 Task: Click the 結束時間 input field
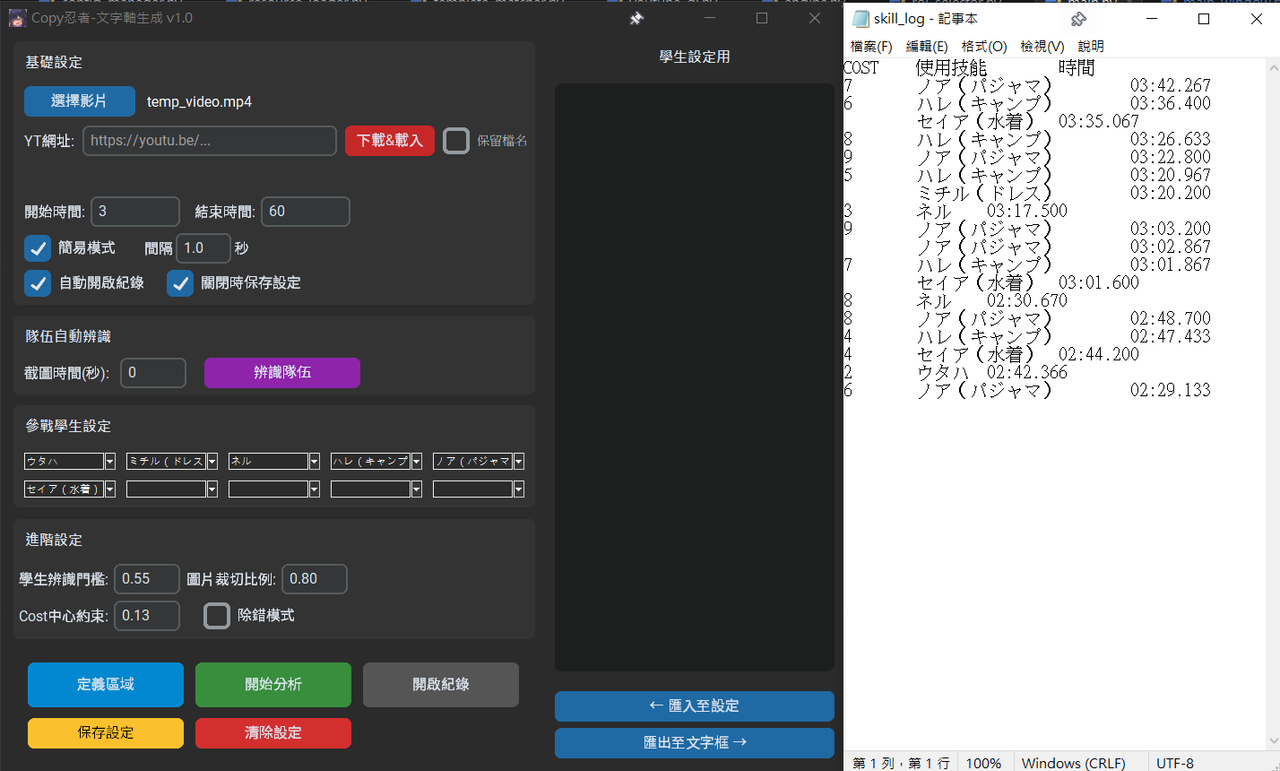305,211
